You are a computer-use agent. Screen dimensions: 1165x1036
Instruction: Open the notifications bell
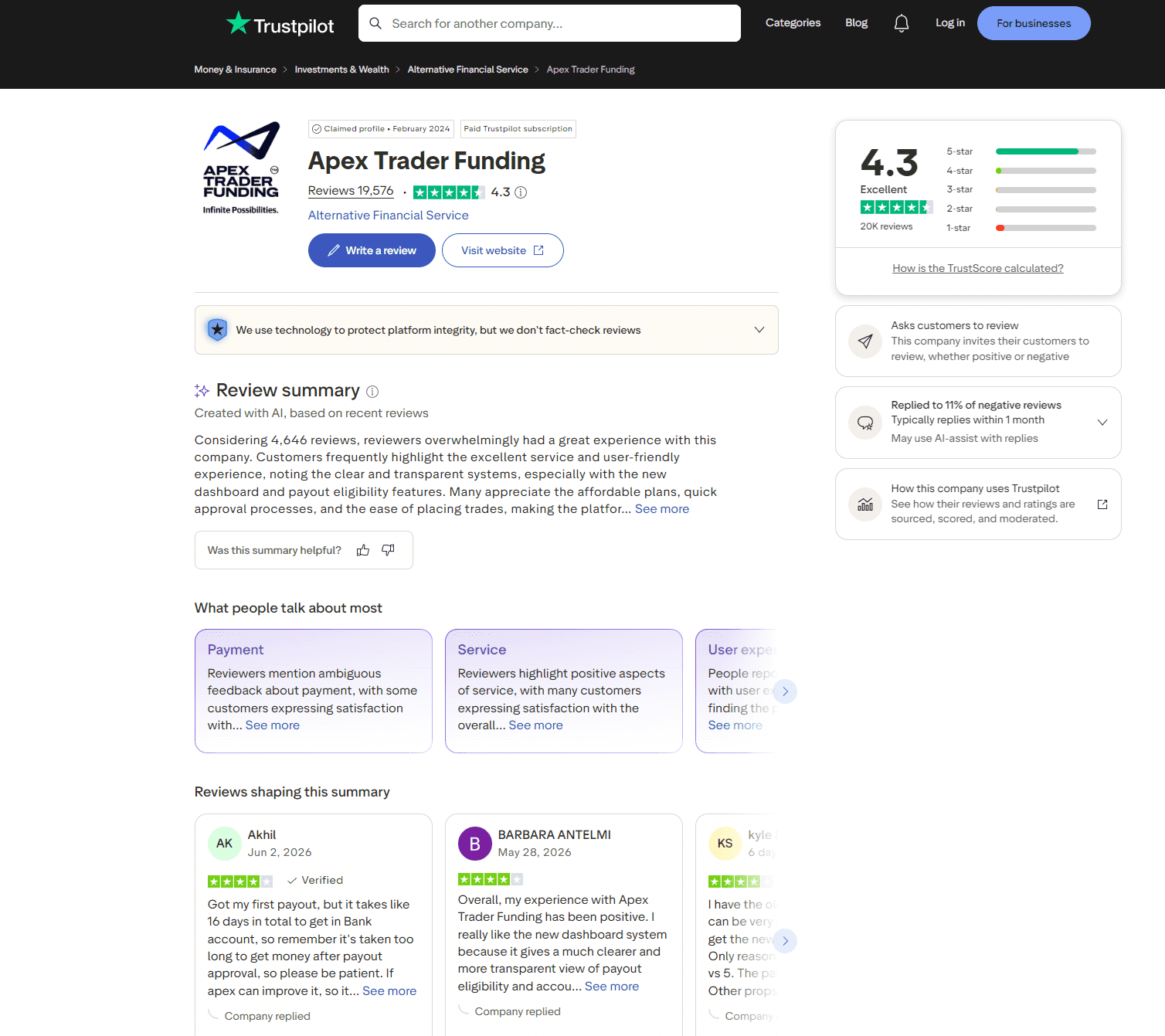tap(901, 23)
